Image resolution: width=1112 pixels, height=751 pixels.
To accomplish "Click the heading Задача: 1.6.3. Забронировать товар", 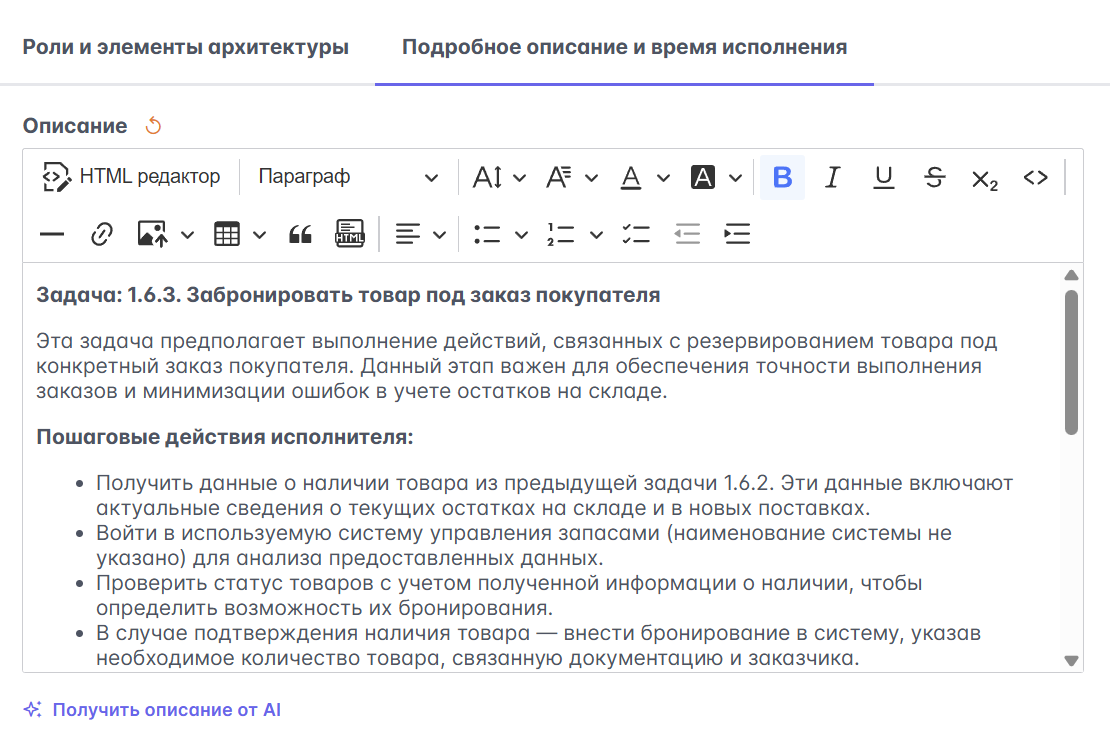I will tap(348, 295).
